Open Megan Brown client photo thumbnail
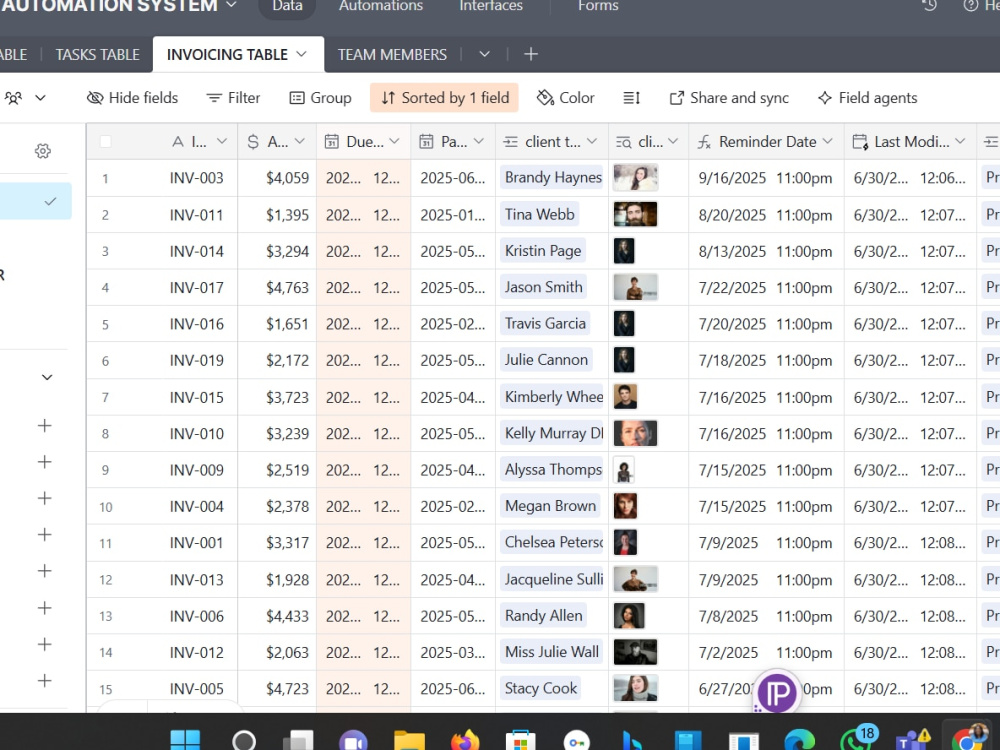Screen dimensions: 1000x750 pyautogui.click(x=625, y=506)
